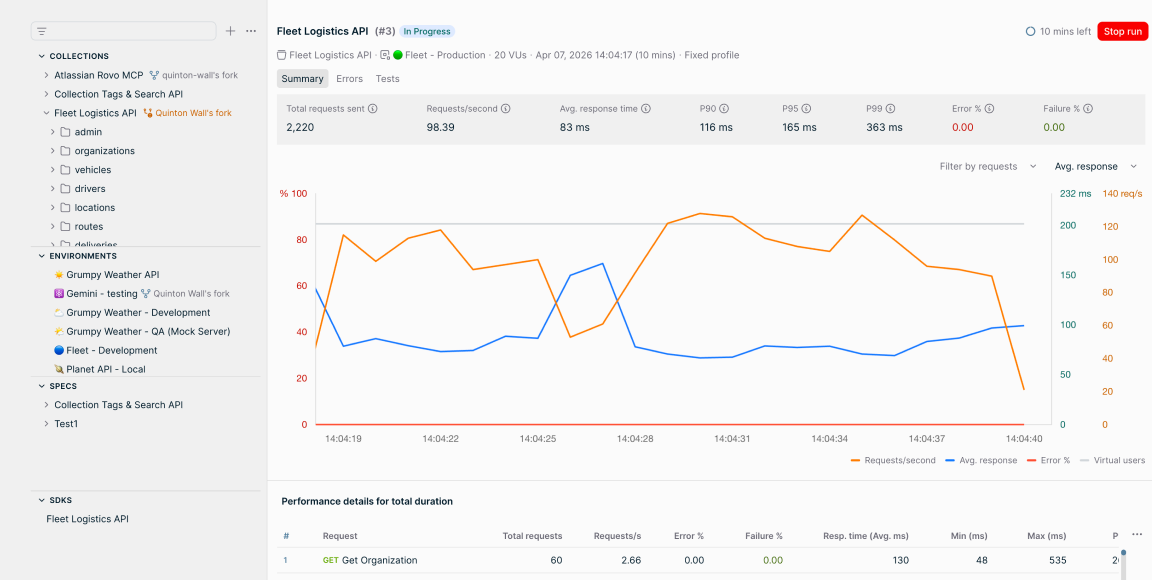The height and width of the screenshot is (580, 1152).
Task: Expand the vehicles folder
Action: (x=53, y=170)
